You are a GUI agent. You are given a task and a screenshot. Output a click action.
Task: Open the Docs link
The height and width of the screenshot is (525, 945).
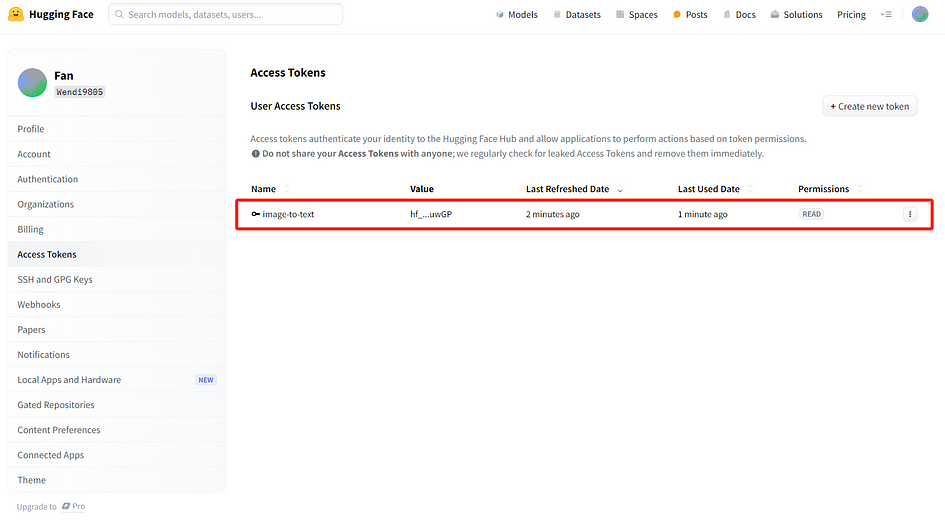[739, 14]
